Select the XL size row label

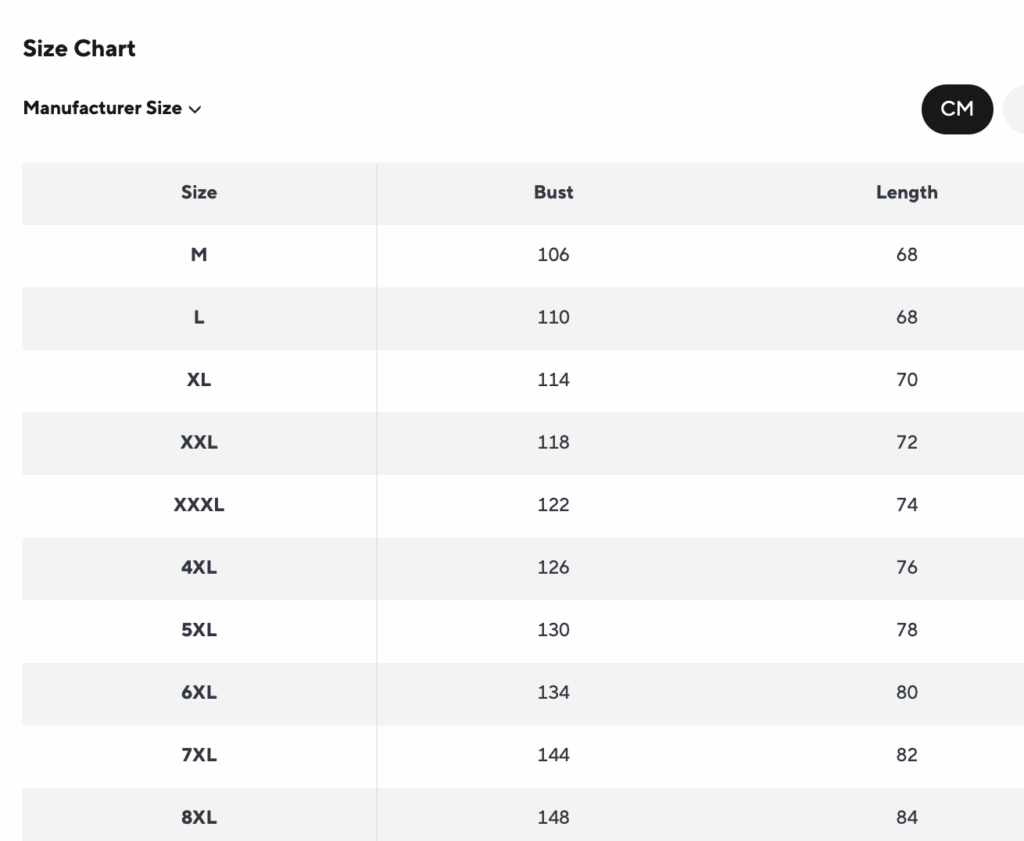point(199,380)
